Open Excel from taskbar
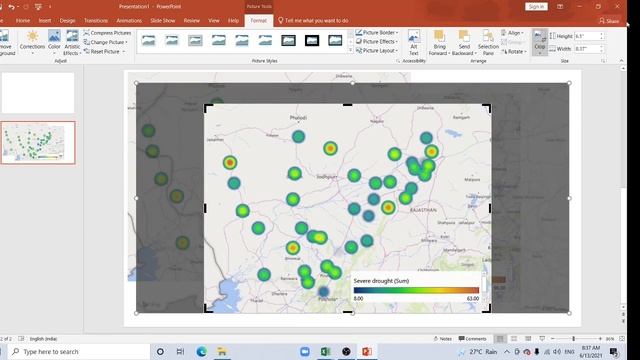The image size is (640, 360). pyautogui.click(x=325, y=351)
